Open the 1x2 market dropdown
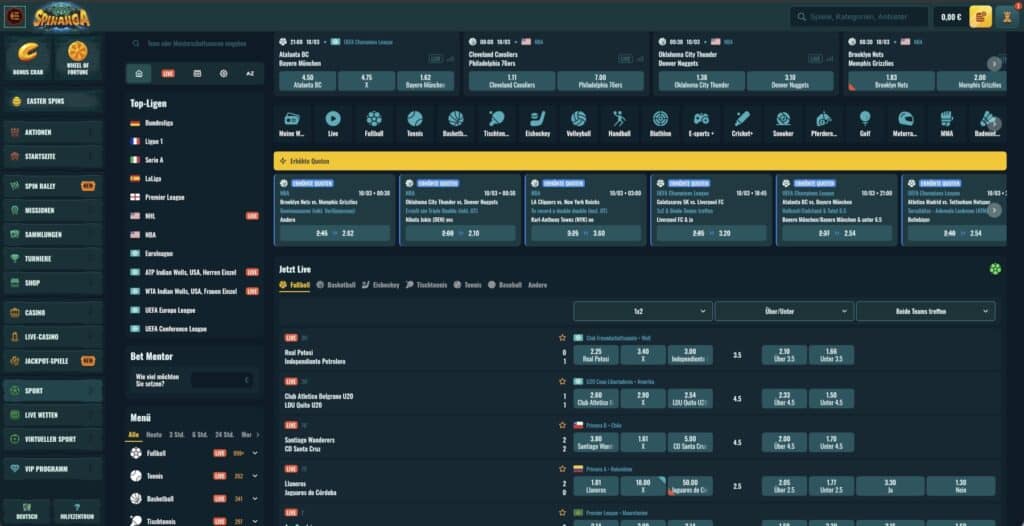 pos(643,312)
